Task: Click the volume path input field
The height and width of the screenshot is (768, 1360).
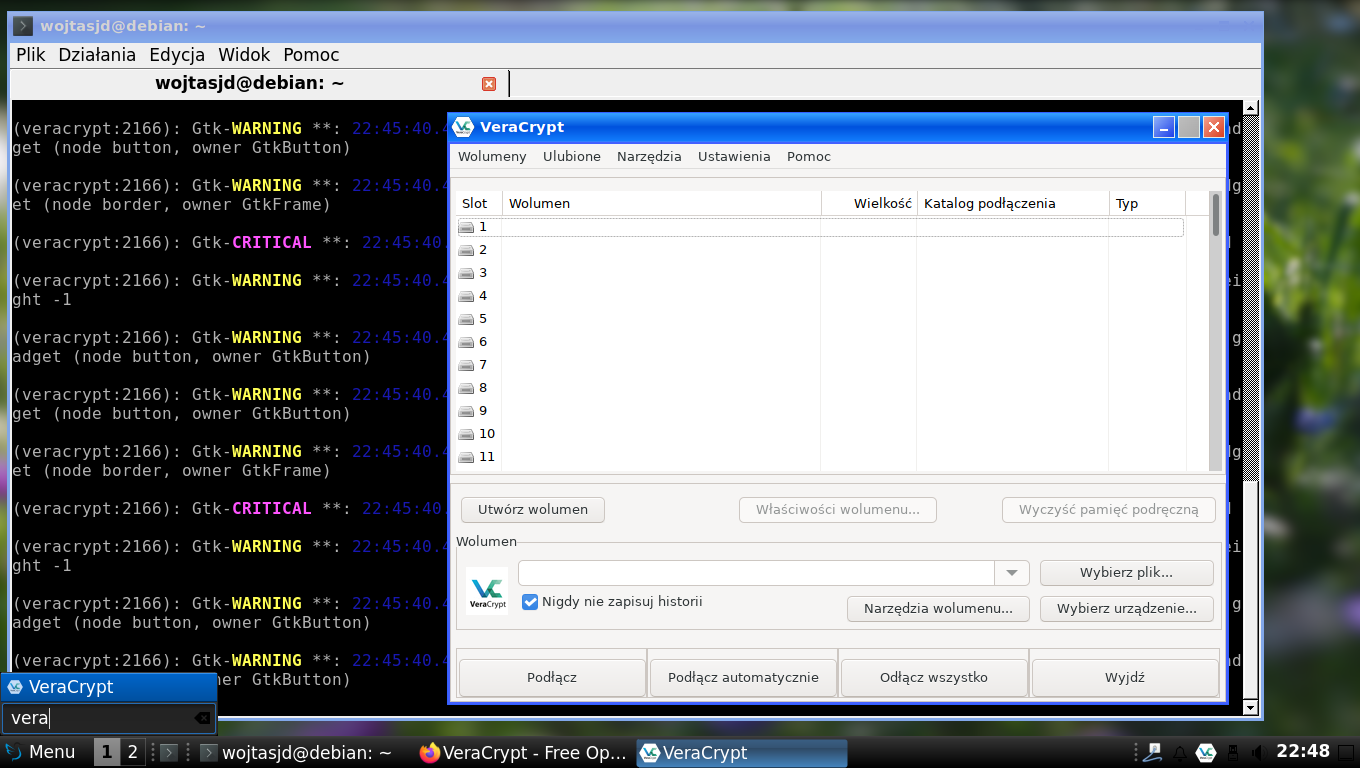Action: [x=756, y=573]
